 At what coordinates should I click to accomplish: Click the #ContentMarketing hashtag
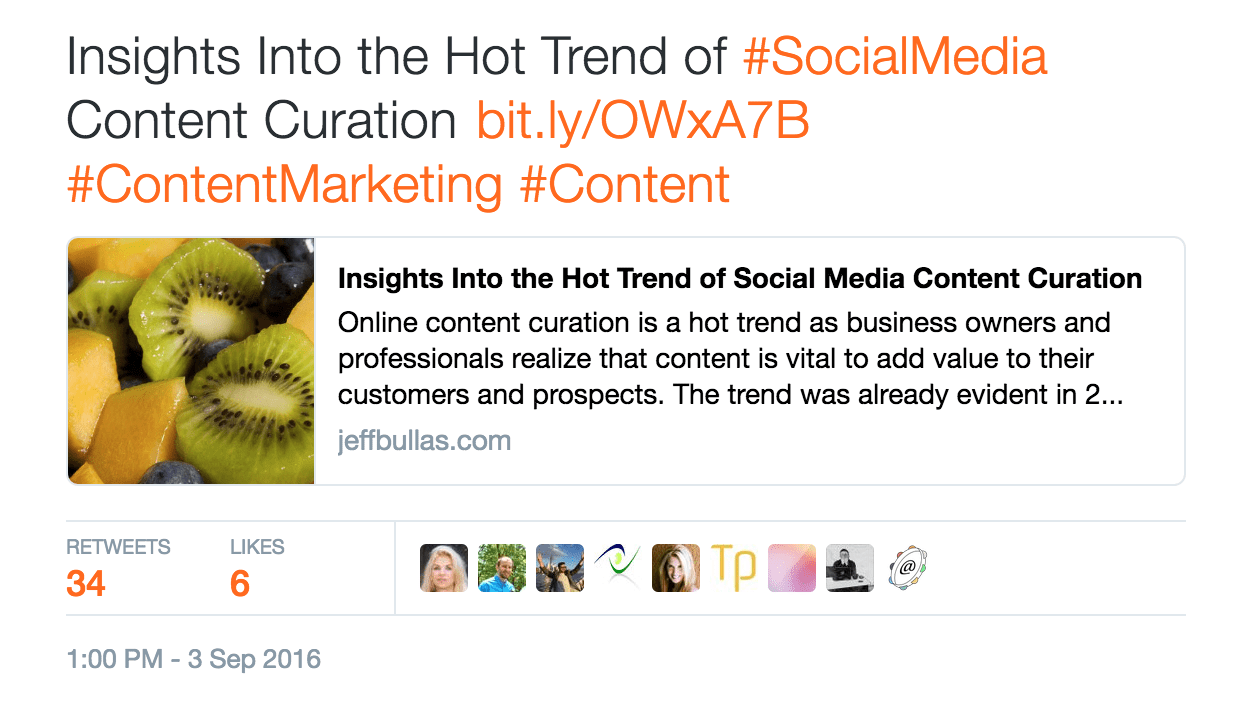[284, 186]
